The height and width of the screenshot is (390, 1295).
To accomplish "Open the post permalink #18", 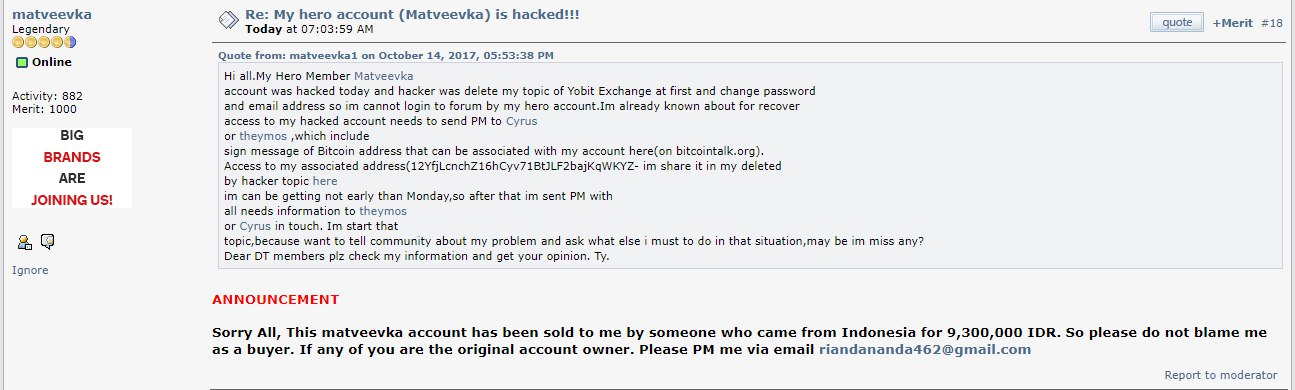I will 1272,23.
